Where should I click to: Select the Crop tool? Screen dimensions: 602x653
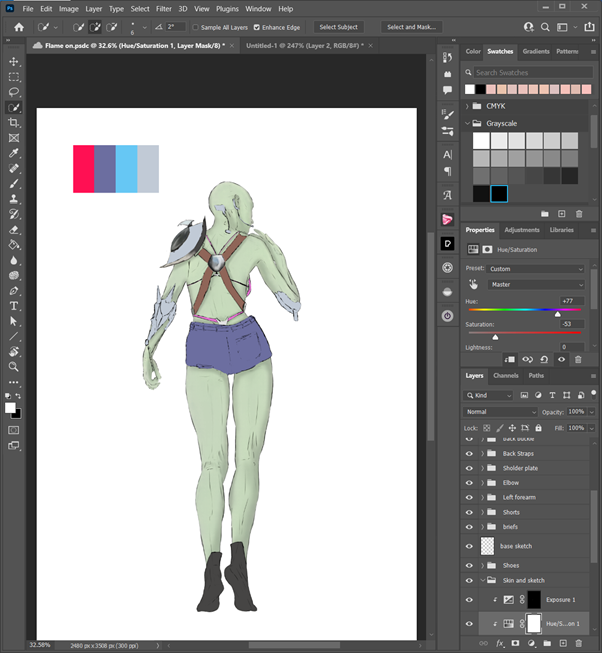[14, 122]
